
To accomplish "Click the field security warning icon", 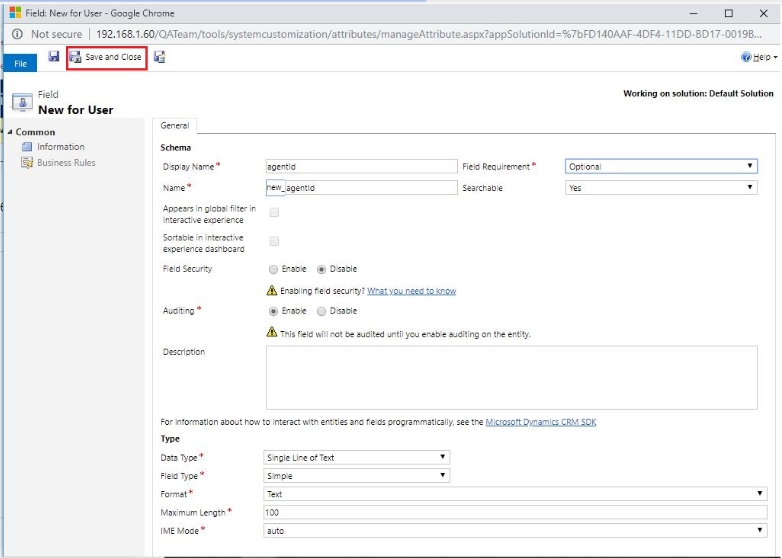I will [x=271, y=291].
